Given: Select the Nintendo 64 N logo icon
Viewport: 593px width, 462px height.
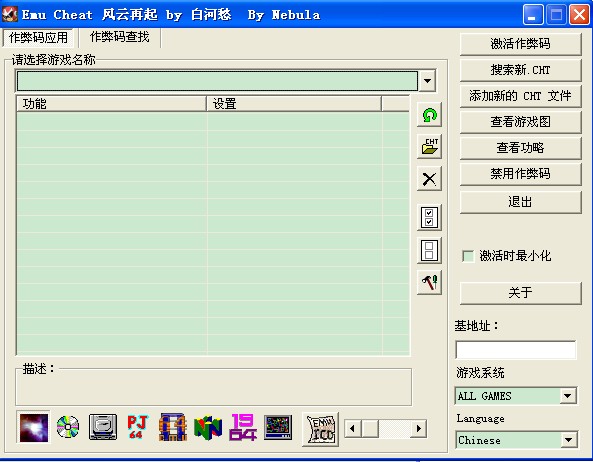Looking at the screenshot, I should (x=208, y=428).
